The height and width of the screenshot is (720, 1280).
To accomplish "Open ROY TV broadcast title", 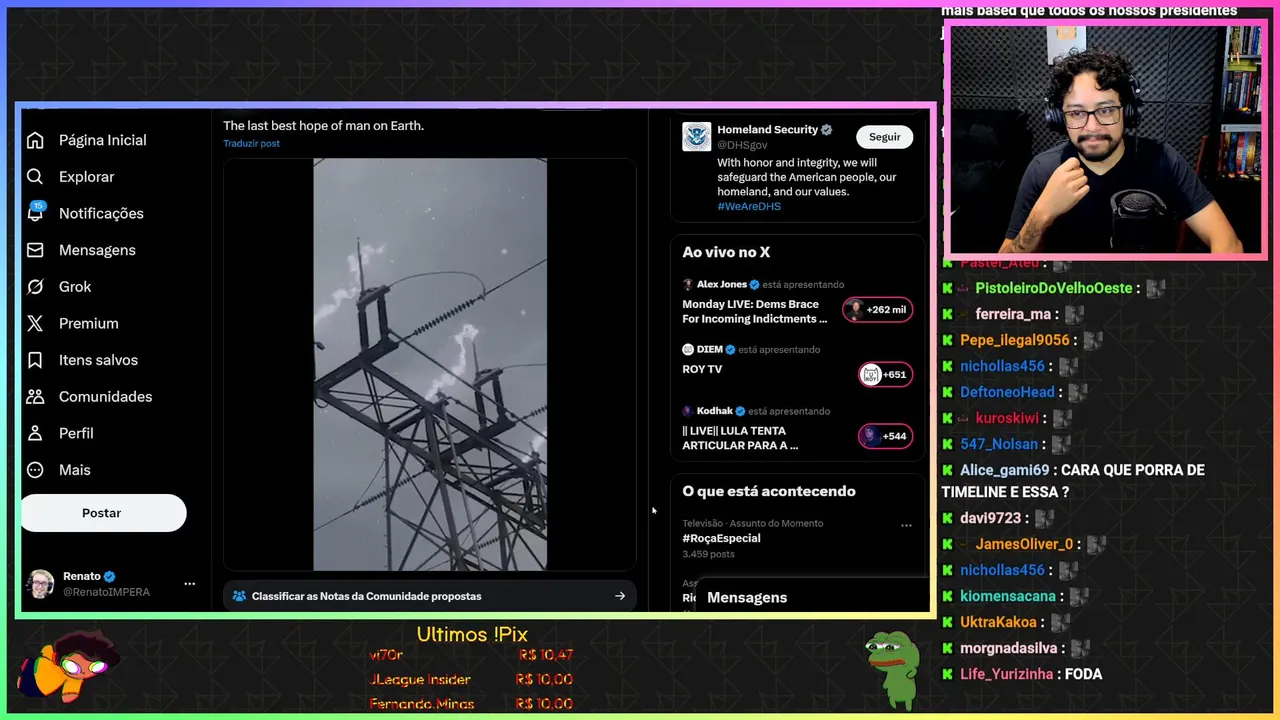I will (x=702, y=369).
